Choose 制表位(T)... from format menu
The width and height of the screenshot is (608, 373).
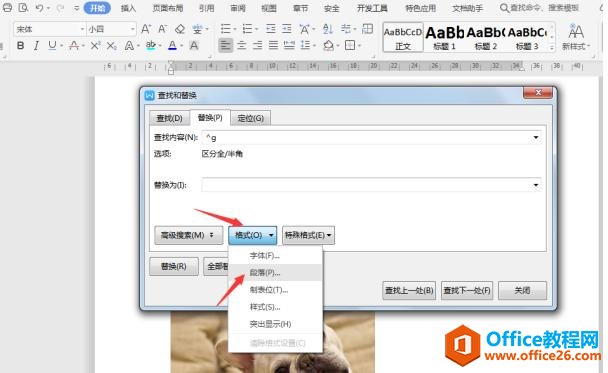(275, 290)
